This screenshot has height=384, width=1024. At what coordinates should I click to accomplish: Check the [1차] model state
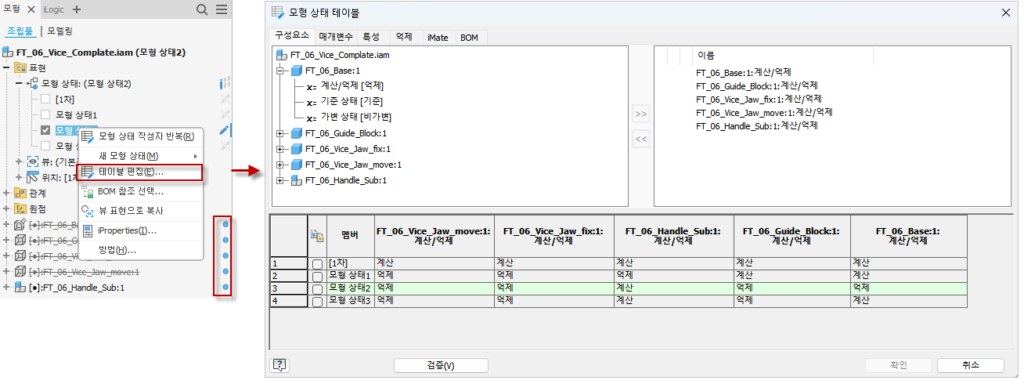[45, 99]
